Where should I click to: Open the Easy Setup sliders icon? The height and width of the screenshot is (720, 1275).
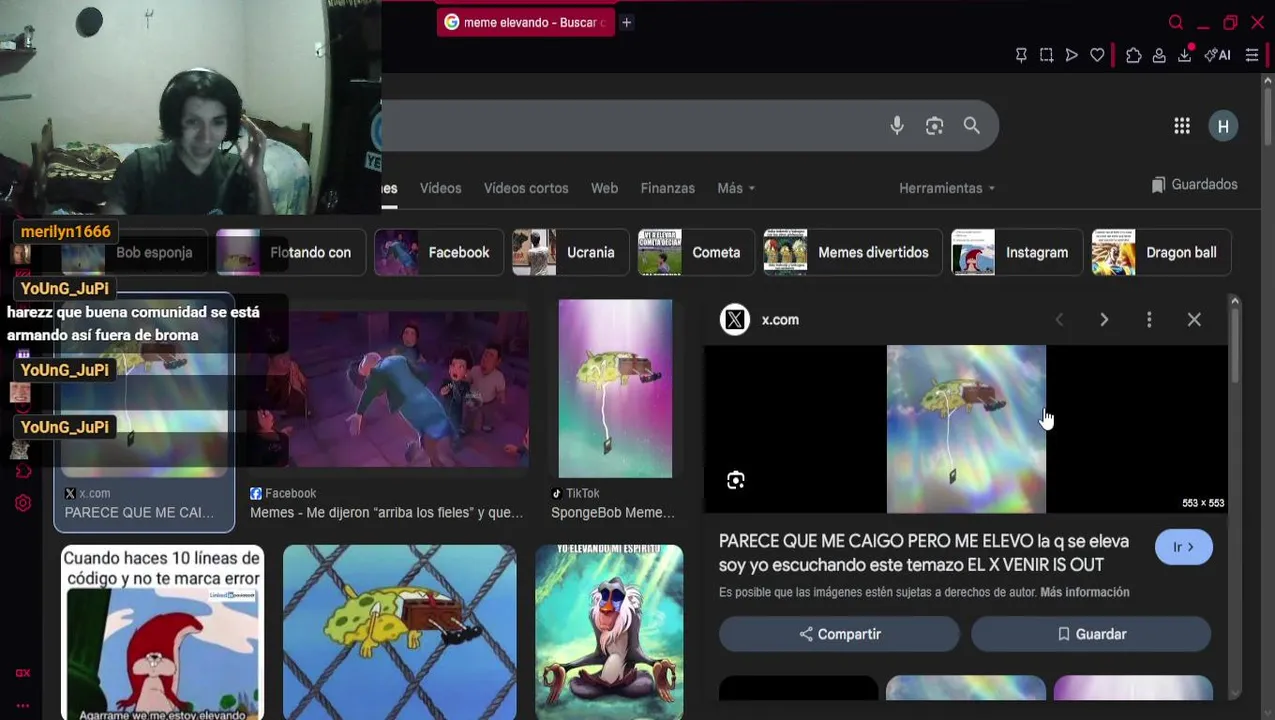click(1252, 55)
